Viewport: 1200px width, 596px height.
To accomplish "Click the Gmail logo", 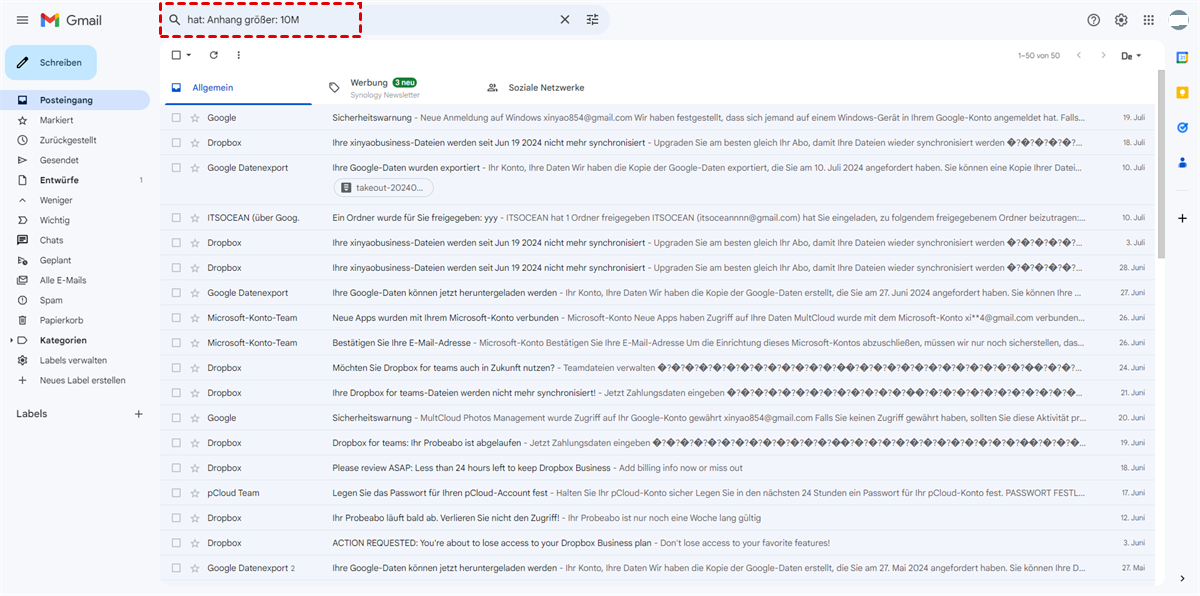I will tap(71, 20).
